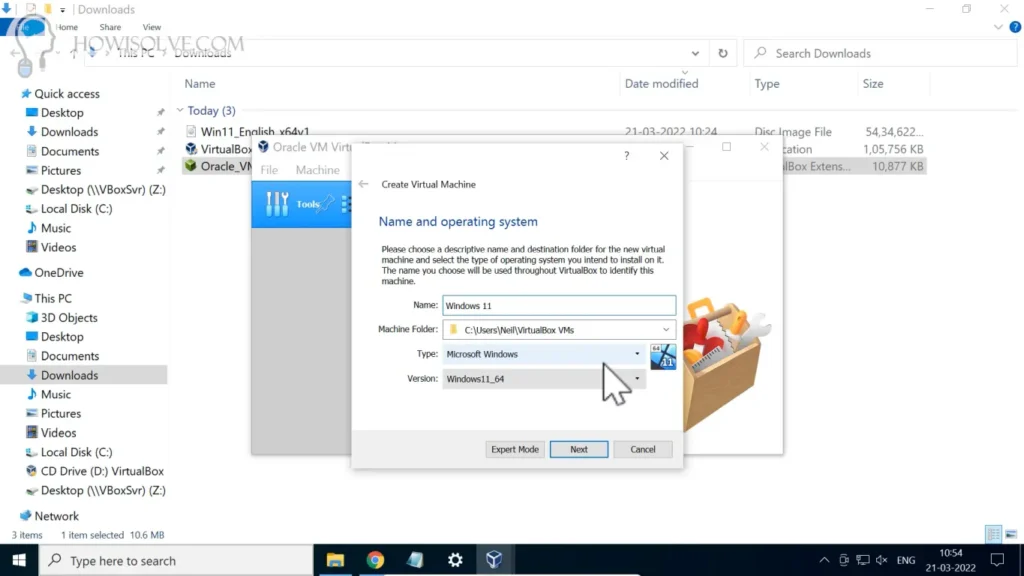Open the Version dropdown showing Windows11_64
Image resolution: width=1024 pixels, height=576 pixels.
click(637, 379)
